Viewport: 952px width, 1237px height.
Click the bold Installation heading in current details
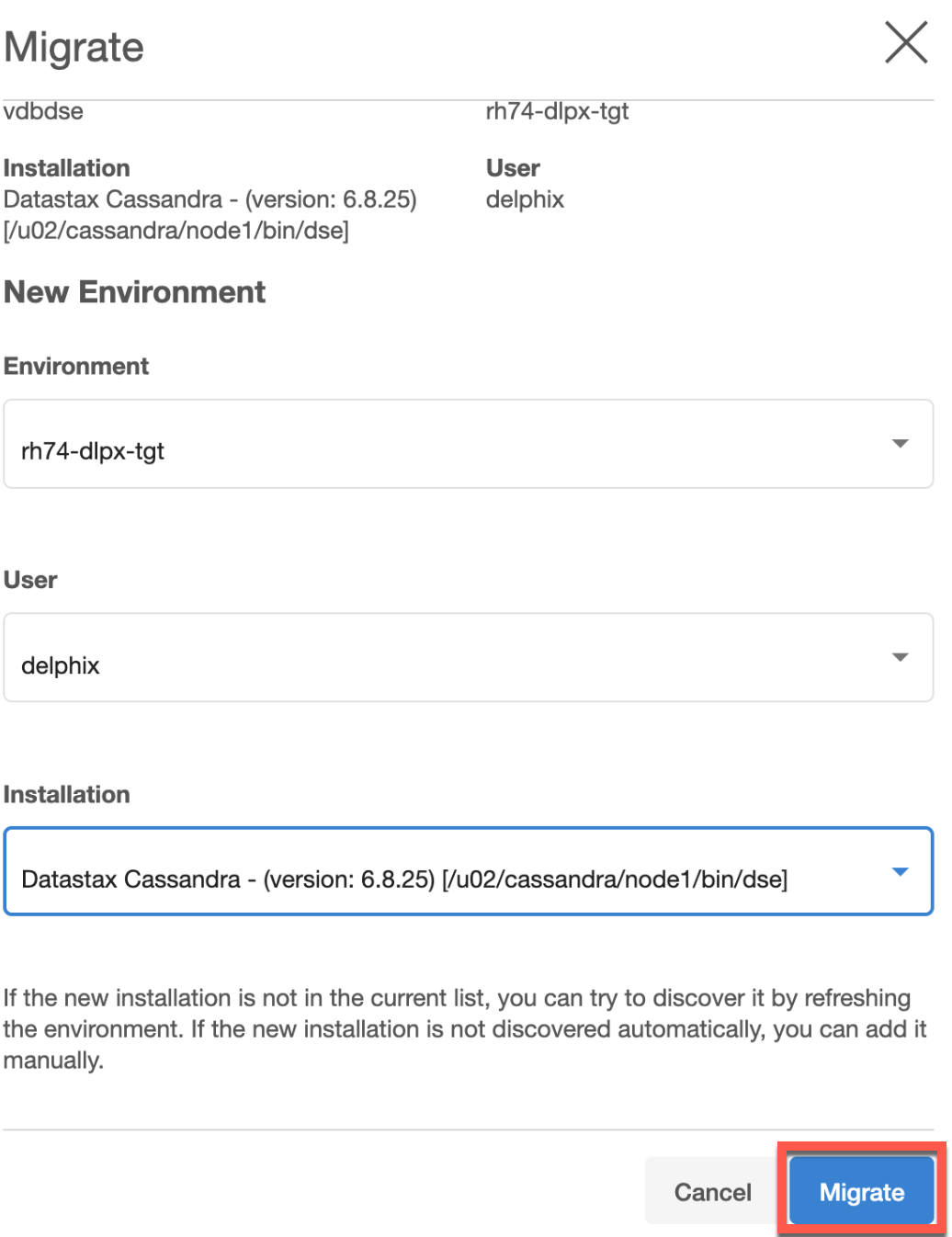click(67, 168)
